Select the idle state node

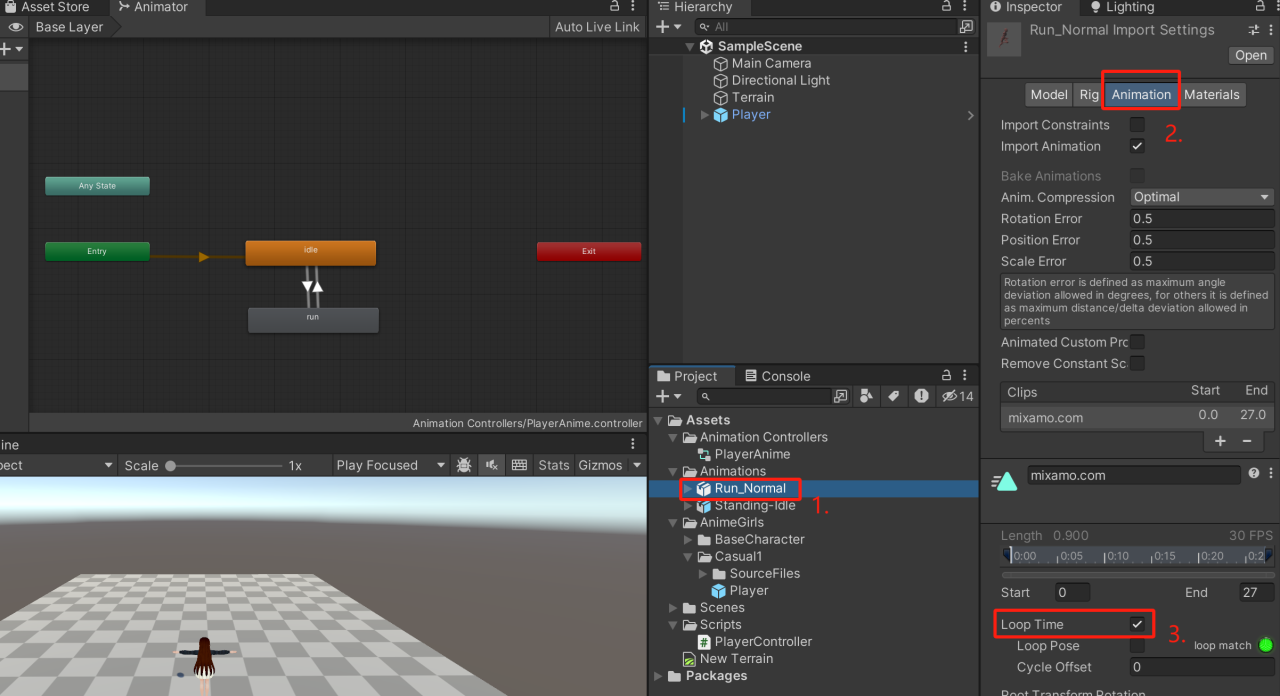311,253
